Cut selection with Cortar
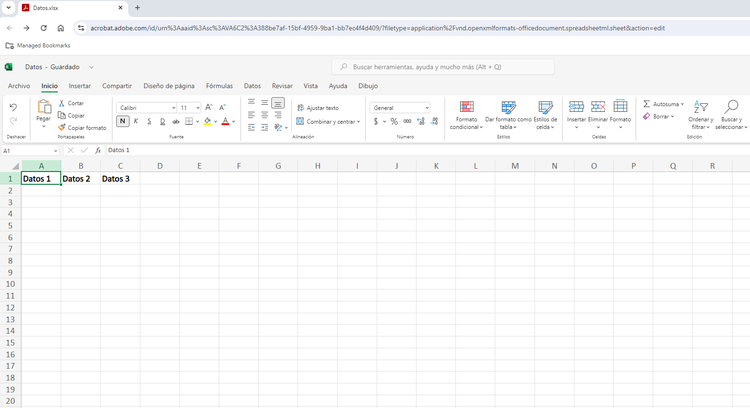The image size is (750, 408). click(x=71, y=103)
